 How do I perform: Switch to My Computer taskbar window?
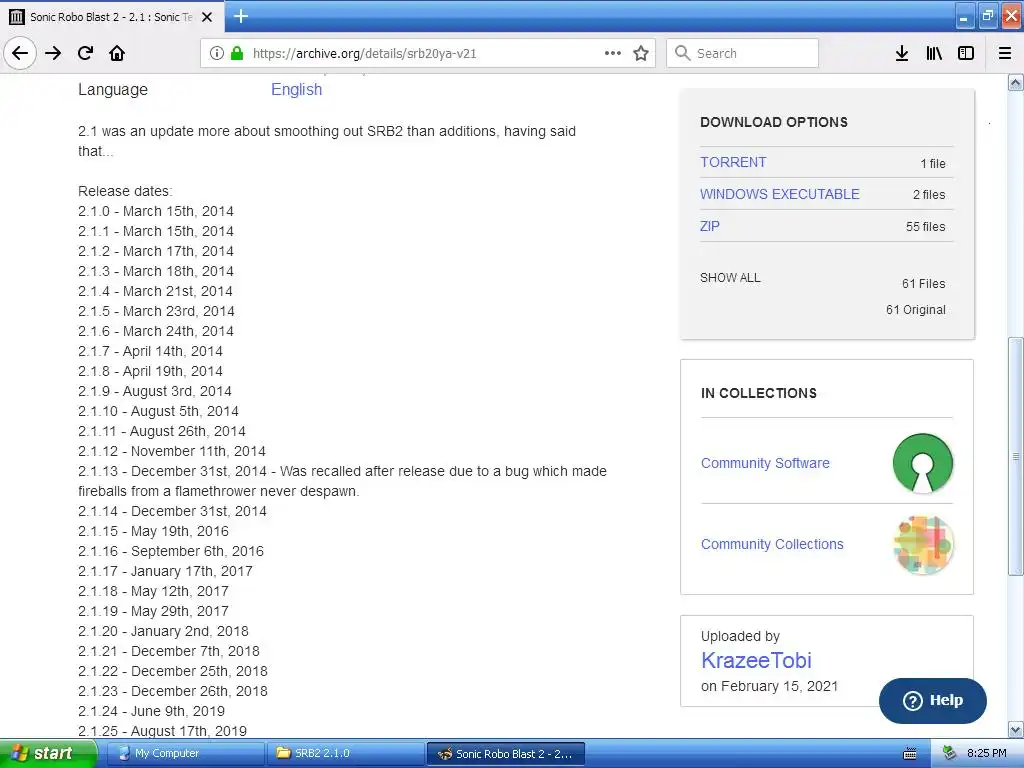185,753
